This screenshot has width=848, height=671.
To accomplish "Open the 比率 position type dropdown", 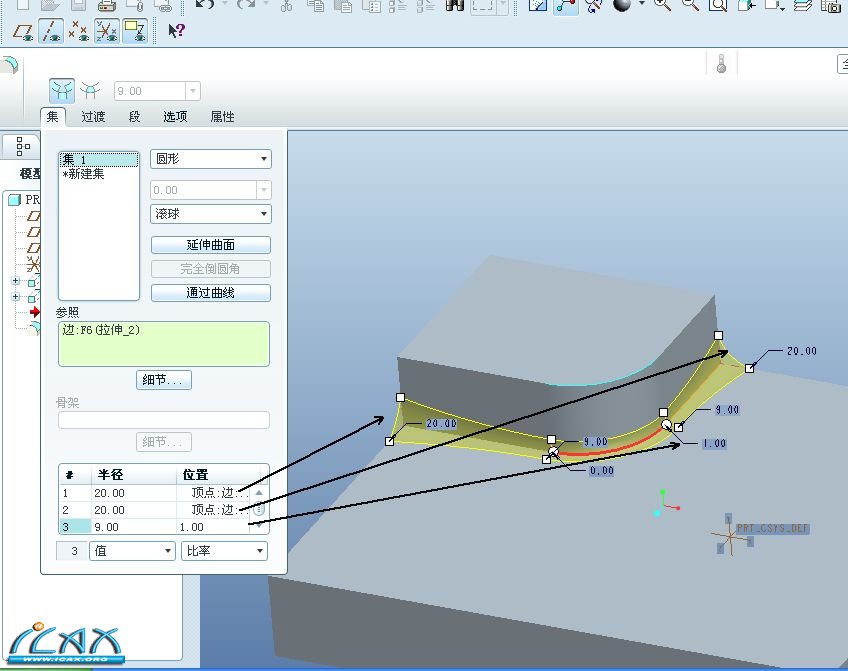I will 224,551.
